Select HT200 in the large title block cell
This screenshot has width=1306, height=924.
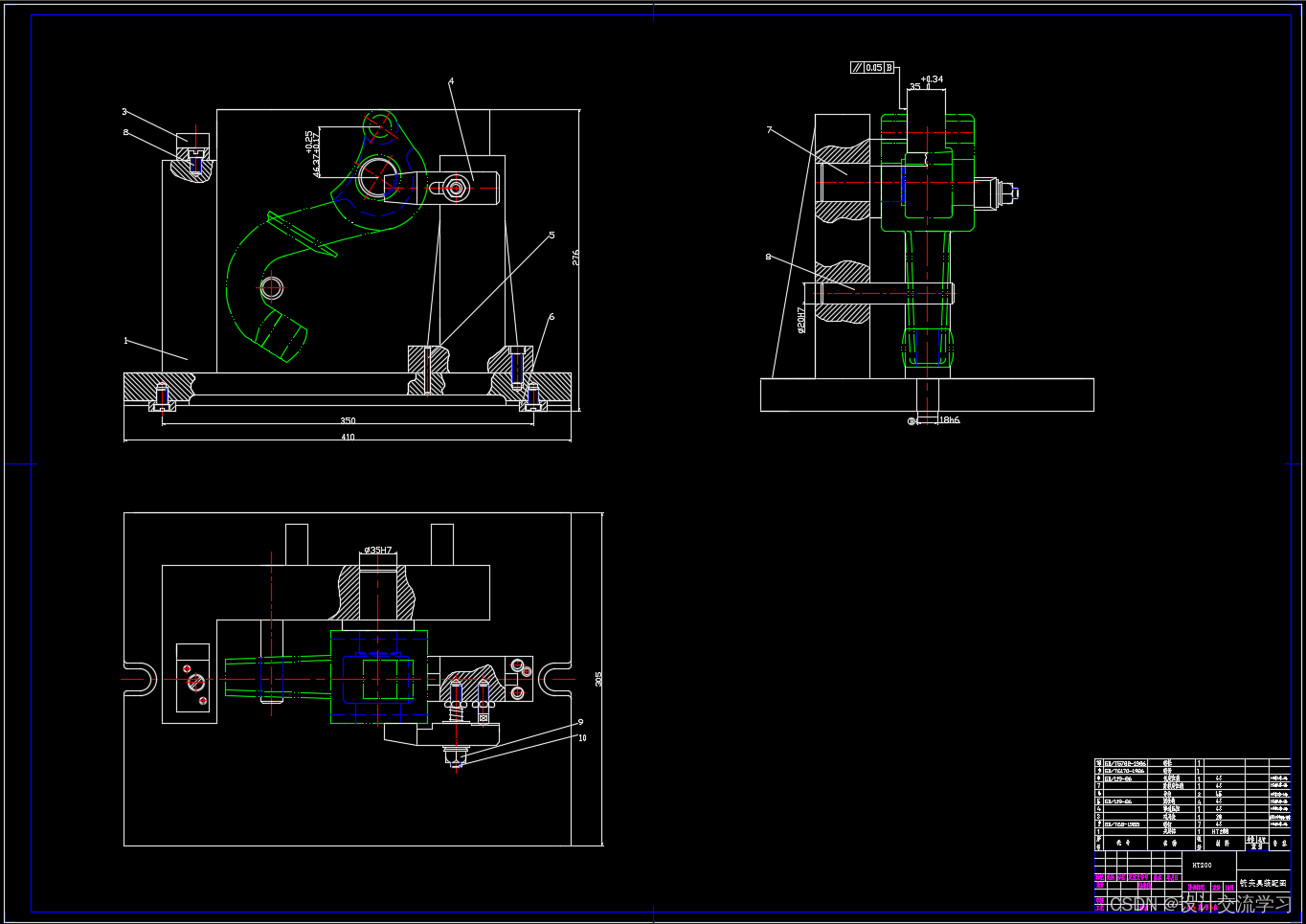coord(1202,865)
